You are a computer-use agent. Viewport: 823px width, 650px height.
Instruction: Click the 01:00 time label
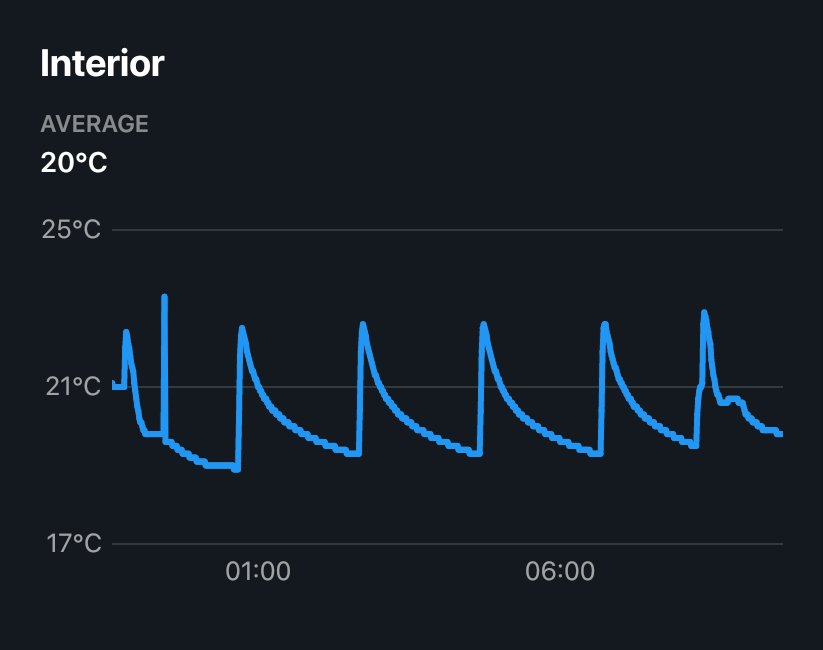(258, 571)
